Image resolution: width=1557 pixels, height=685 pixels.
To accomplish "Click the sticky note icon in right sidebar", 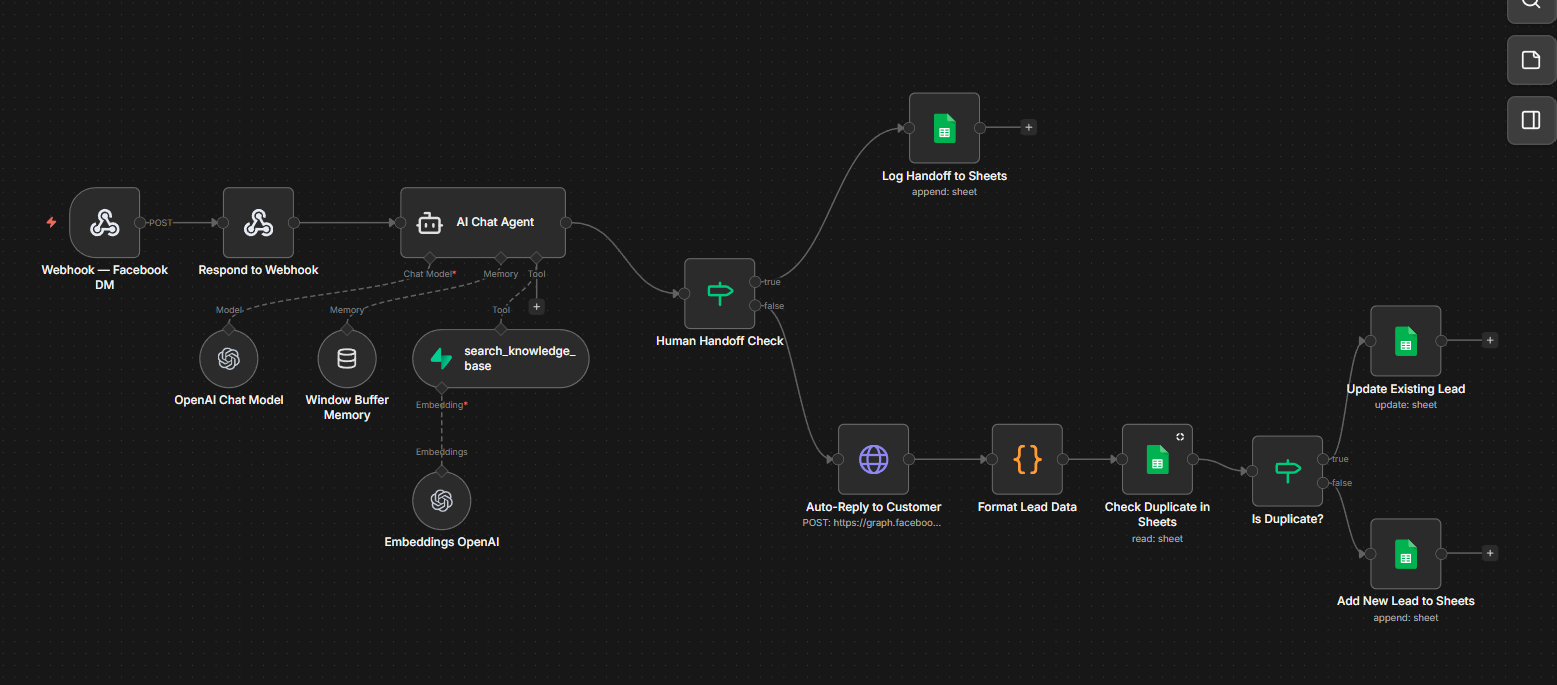I will coord(1531,60).
